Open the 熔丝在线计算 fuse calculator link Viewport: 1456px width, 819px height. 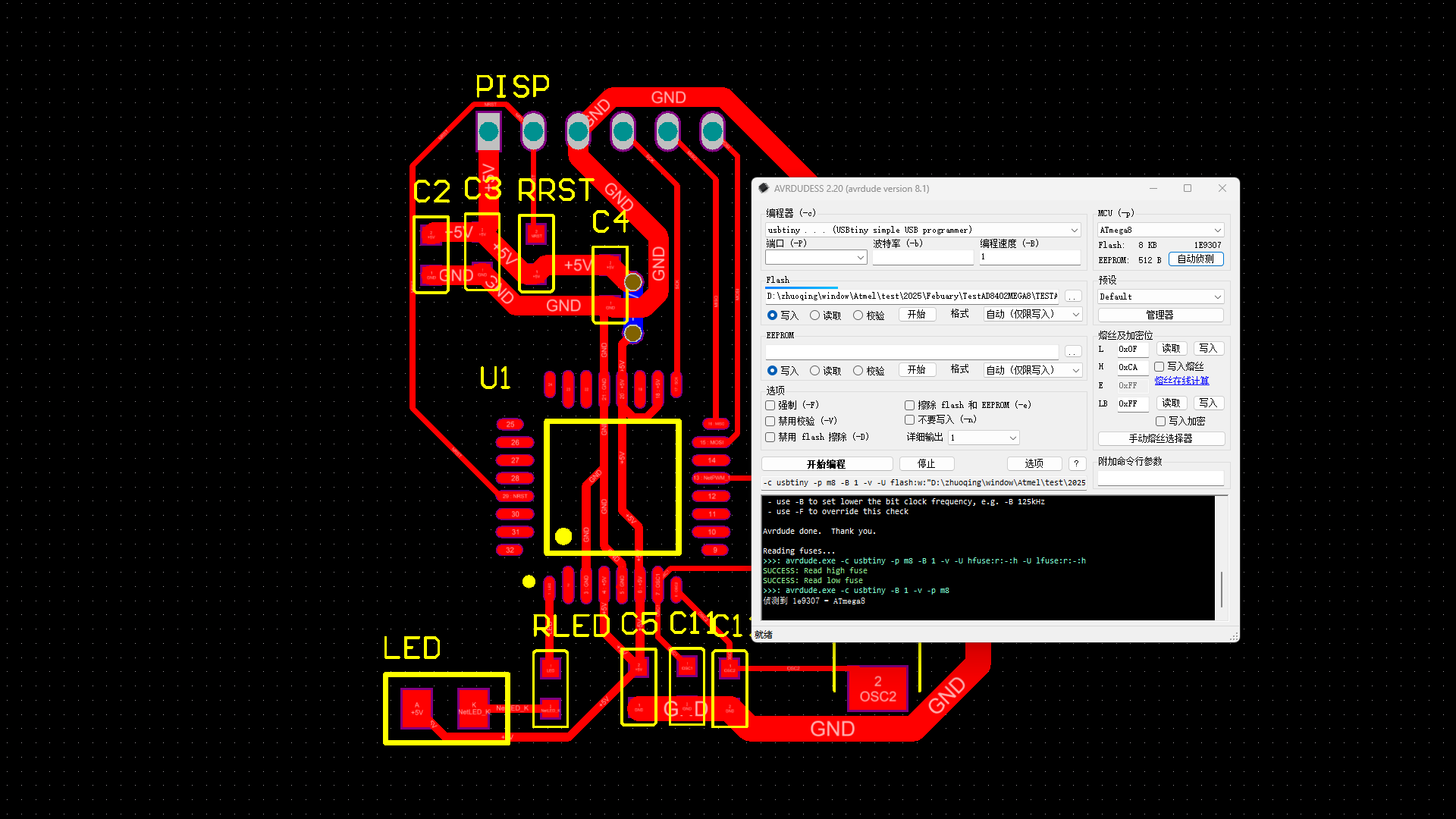click(1181, 380)
